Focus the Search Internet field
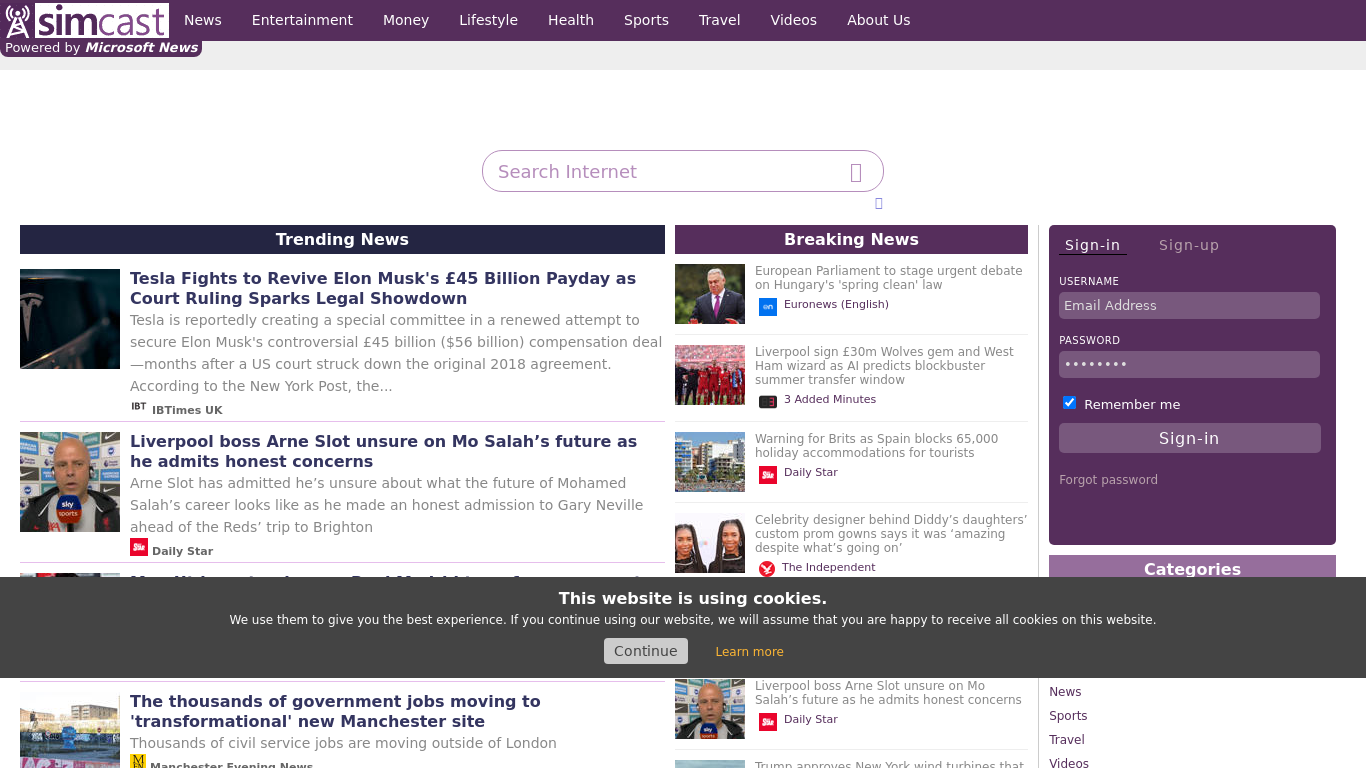 (683, 171)
